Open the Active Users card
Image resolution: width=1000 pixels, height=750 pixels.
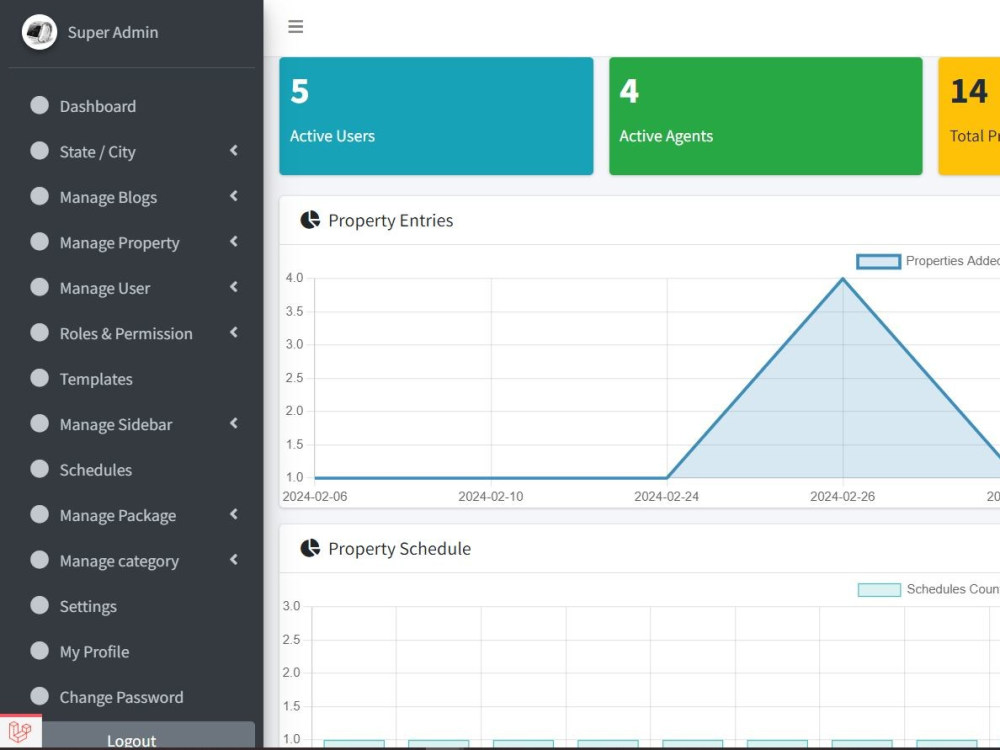click(436, 116)
